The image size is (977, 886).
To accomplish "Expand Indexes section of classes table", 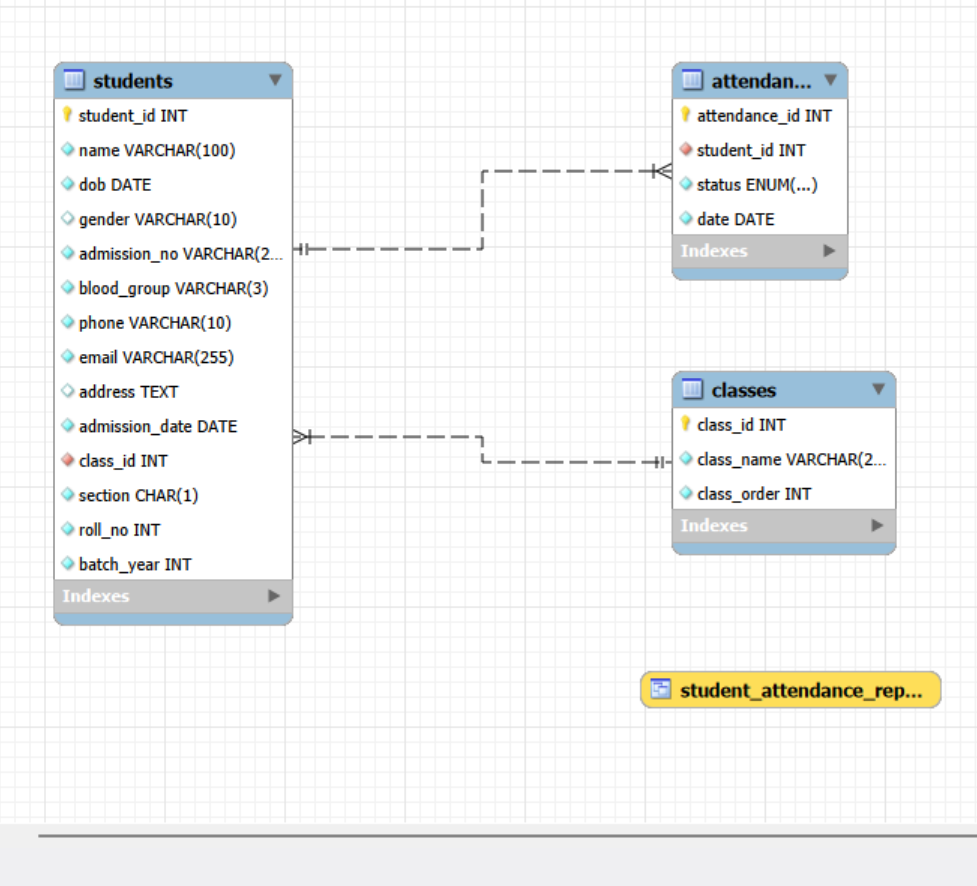I will pyautogui.click(x=877, y=525).
